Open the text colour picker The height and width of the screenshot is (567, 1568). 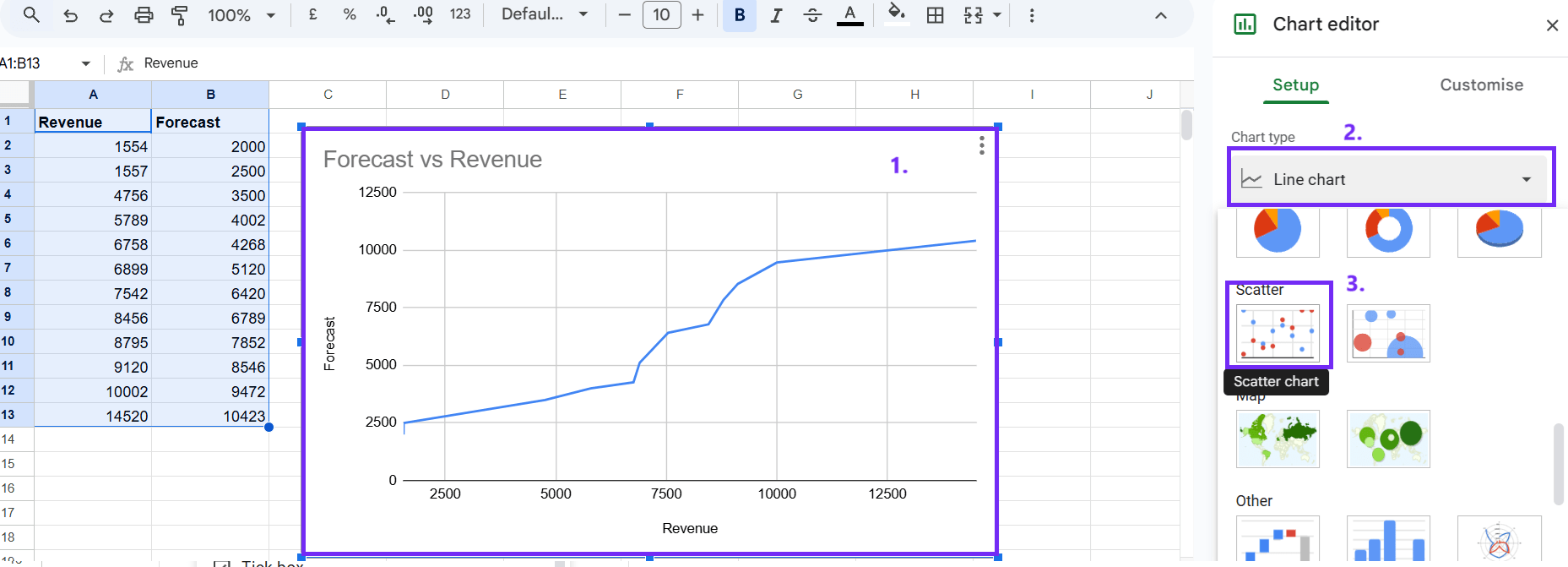(x=850, y=15)
